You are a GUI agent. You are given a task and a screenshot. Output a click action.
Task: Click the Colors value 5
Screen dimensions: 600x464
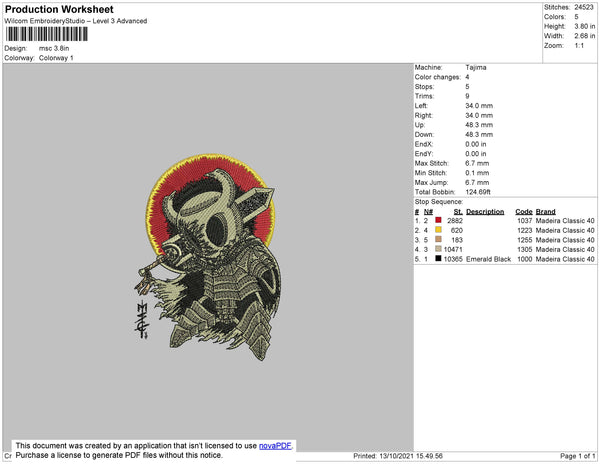click(x=576, y=17)
